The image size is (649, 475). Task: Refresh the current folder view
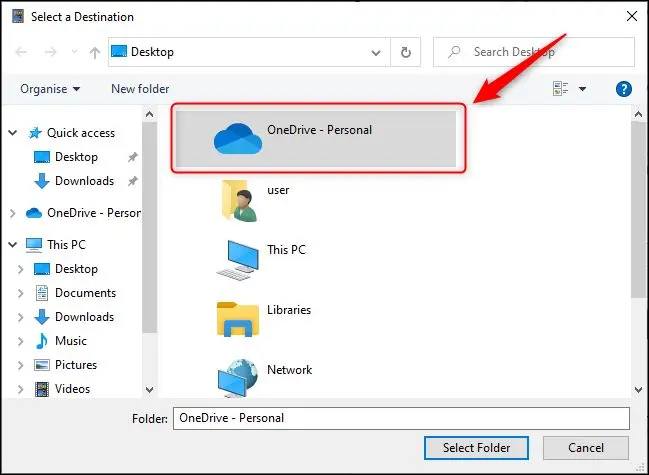pyautogui.click(x=406, y=52)
